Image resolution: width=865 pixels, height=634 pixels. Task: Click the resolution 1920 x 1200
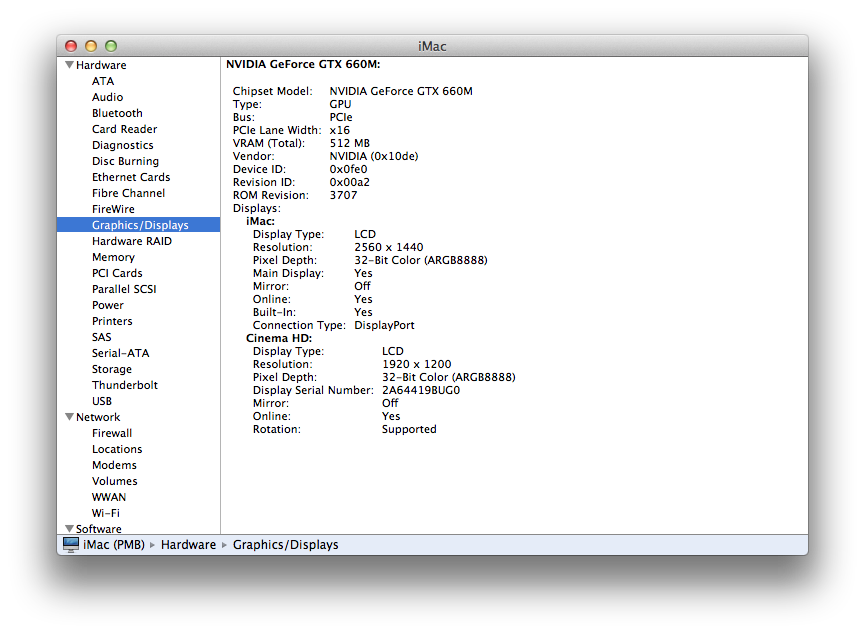417,364
